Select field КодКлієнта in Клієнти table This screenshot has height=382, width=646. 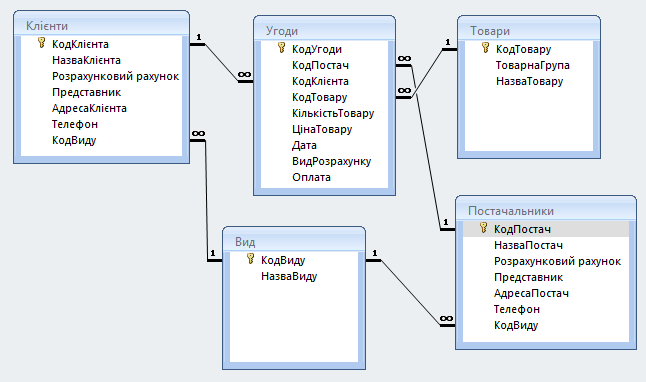click(80, 44)
